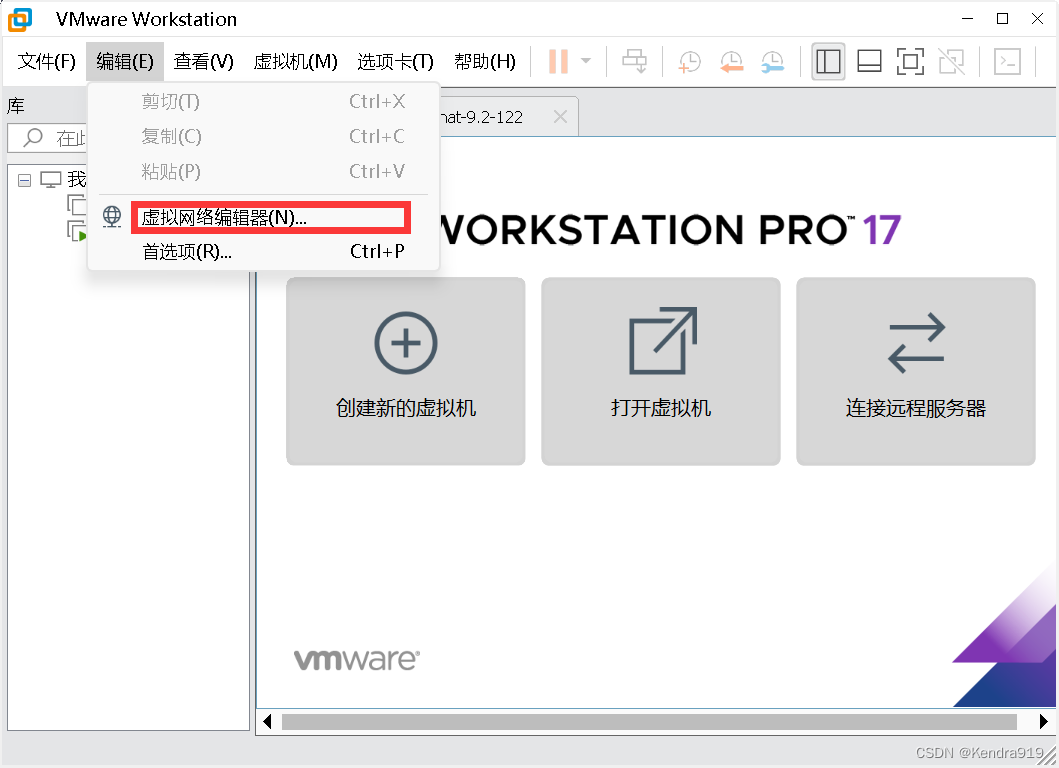Open the console view toolbar icon
The width and height of the screenshot is (1059, 768).
click(x=1007, y=61)
